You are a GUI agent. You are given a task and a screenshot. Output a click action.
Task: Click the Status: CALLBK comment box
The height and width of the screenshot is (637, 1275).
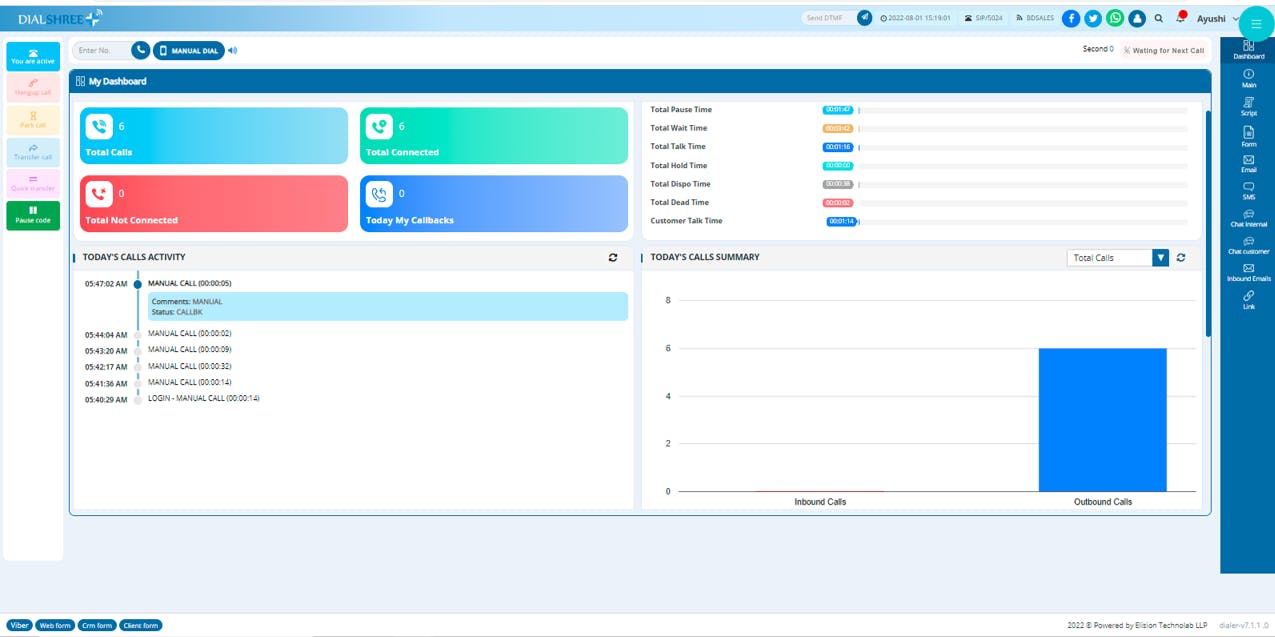[x=388, y=307]
